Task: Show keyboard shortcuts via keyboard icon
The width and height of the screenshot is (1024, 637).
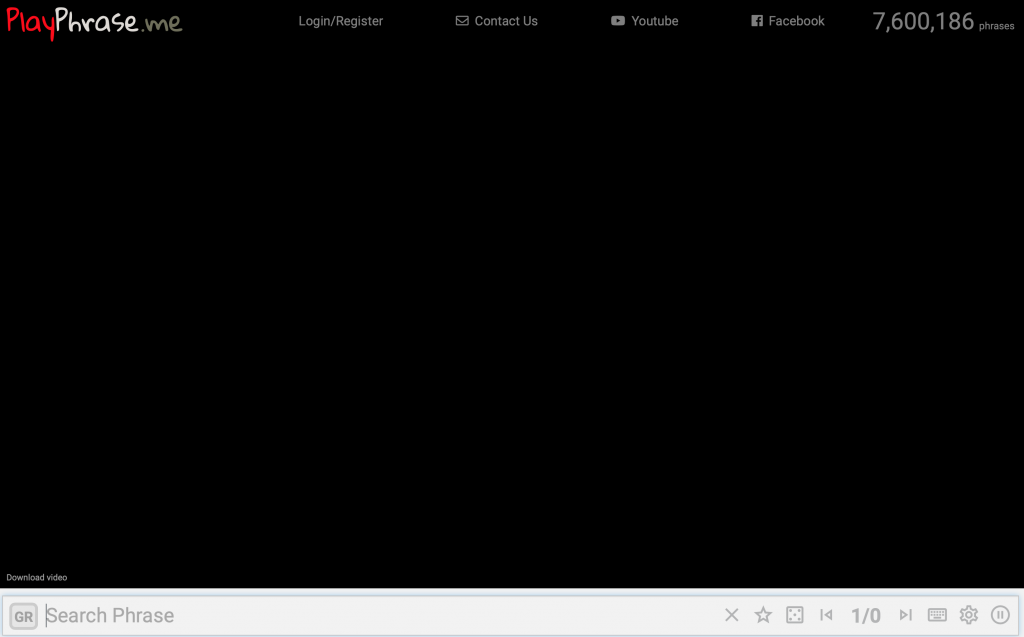Action: pyautogui.click(x=937, y=615)
